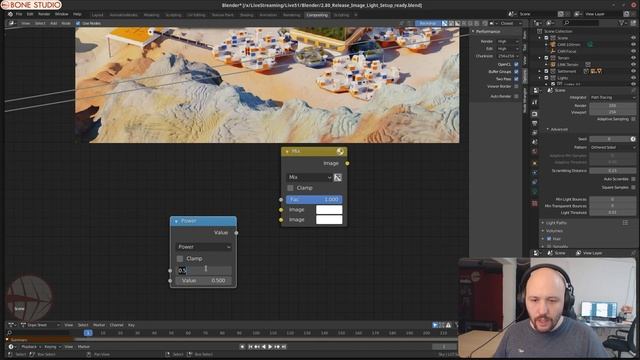Viewport: 640px width, 360px height.
Task: Click the Jump to Start timeline button
Action: coord(250,347)
